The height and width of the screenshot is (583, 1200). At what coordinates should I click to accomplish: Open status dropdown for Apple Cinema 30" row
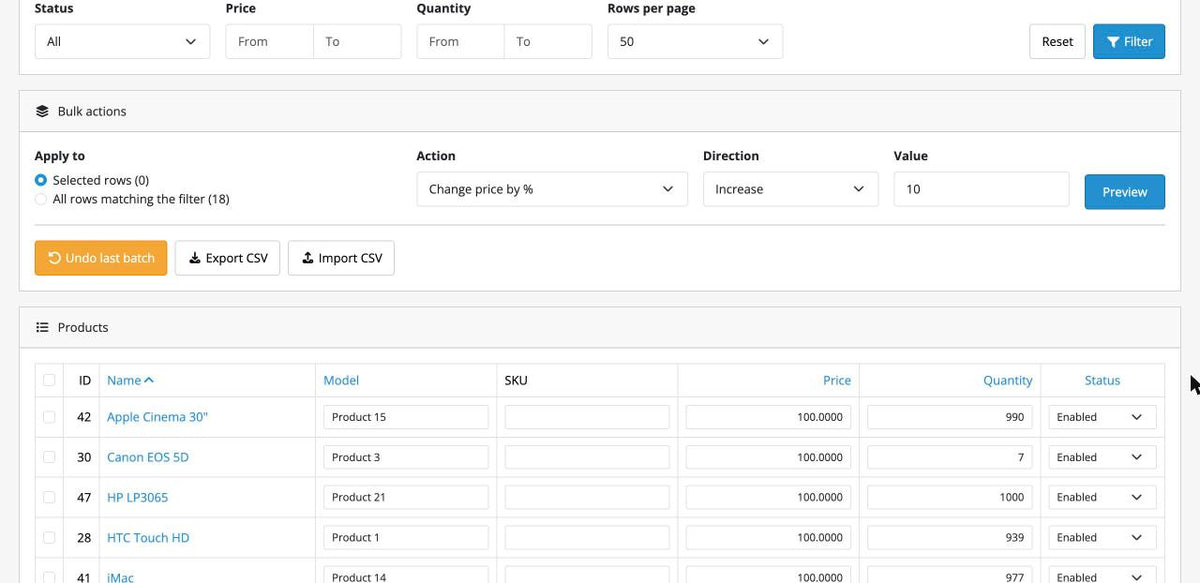point(1102,417)
